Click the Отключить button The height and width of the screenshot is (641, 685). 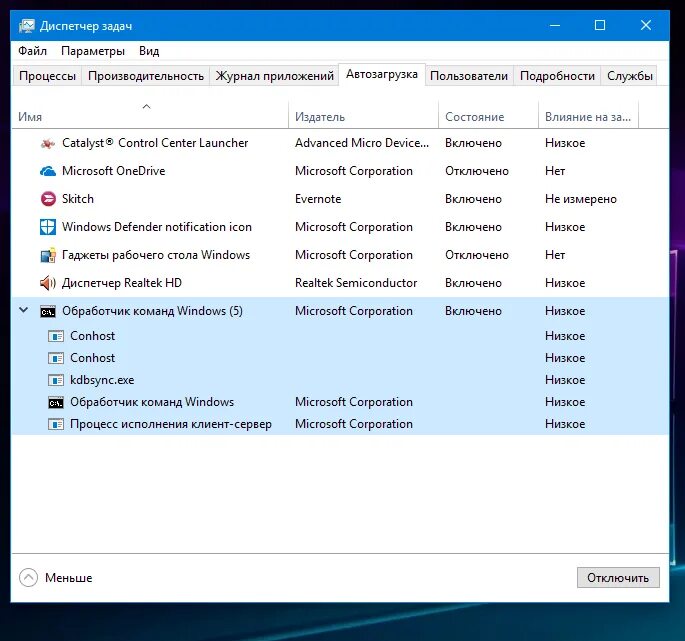[618, 578]
